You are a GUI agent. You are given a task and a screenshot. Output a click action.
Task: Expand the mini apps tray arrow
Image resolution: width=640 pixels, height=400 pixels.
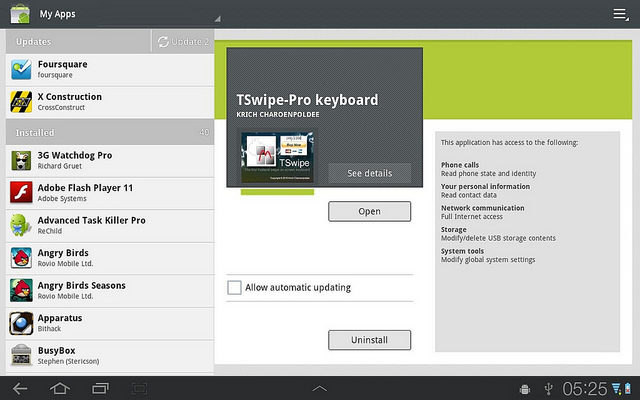tap(320, 388)
